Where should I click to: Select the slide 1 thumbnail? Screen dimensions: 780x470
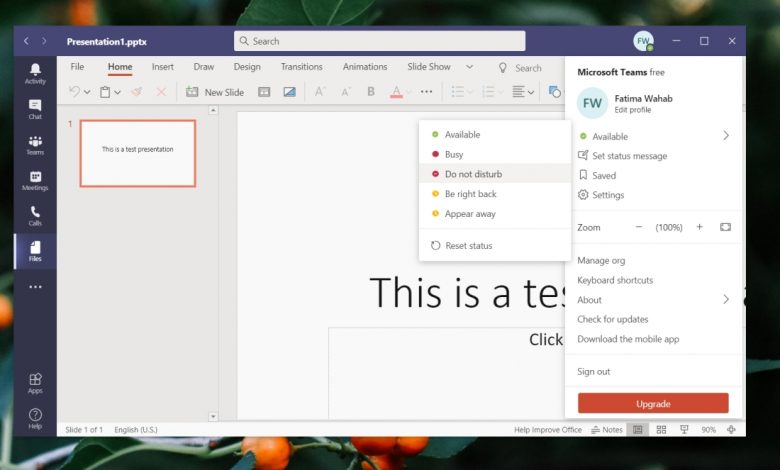[138, 153]
